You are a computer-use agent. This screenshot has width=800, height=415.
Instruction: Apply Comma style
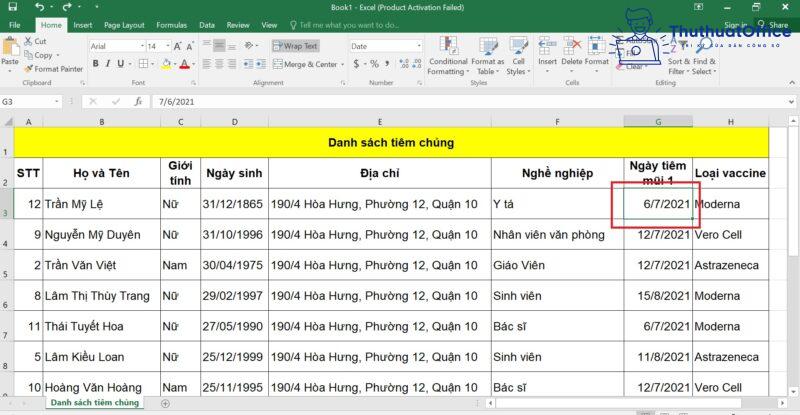[x=387, y=64]
